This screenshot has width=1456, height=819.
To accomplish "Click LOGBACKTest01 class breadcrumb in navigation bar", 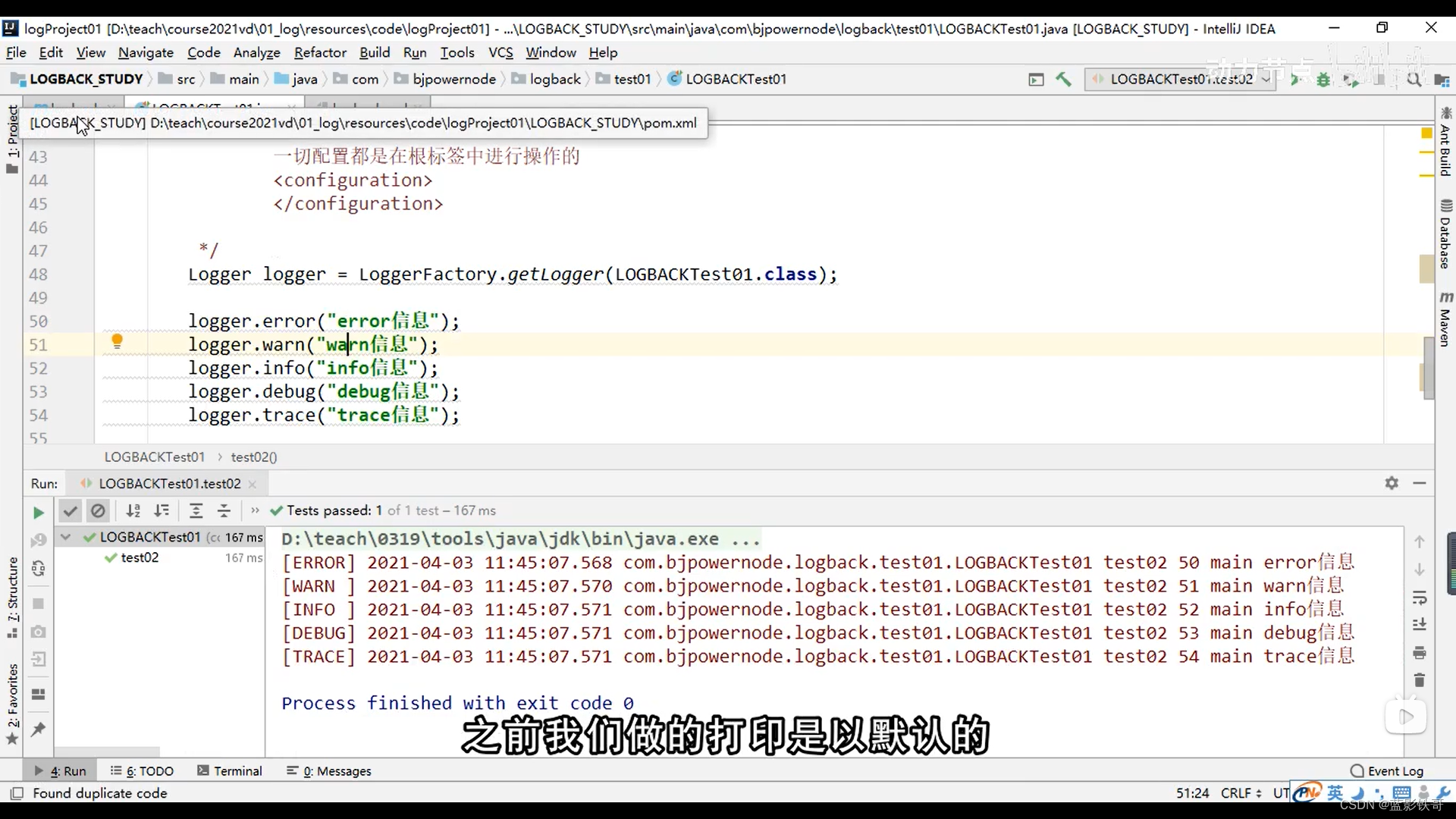I will pos(727,79).
